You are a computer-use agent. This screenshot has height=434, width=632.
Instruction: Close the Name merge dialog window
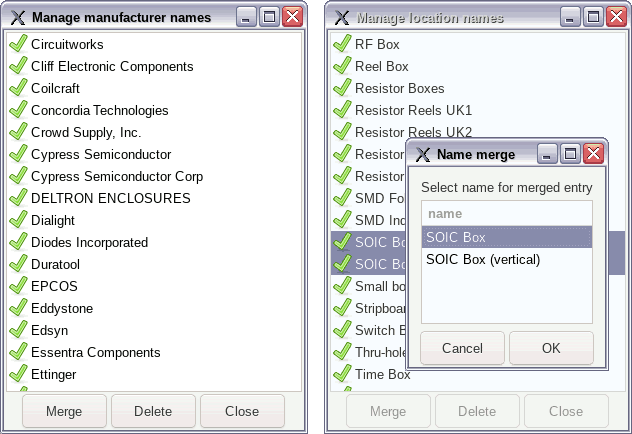(x=593, y=154)
